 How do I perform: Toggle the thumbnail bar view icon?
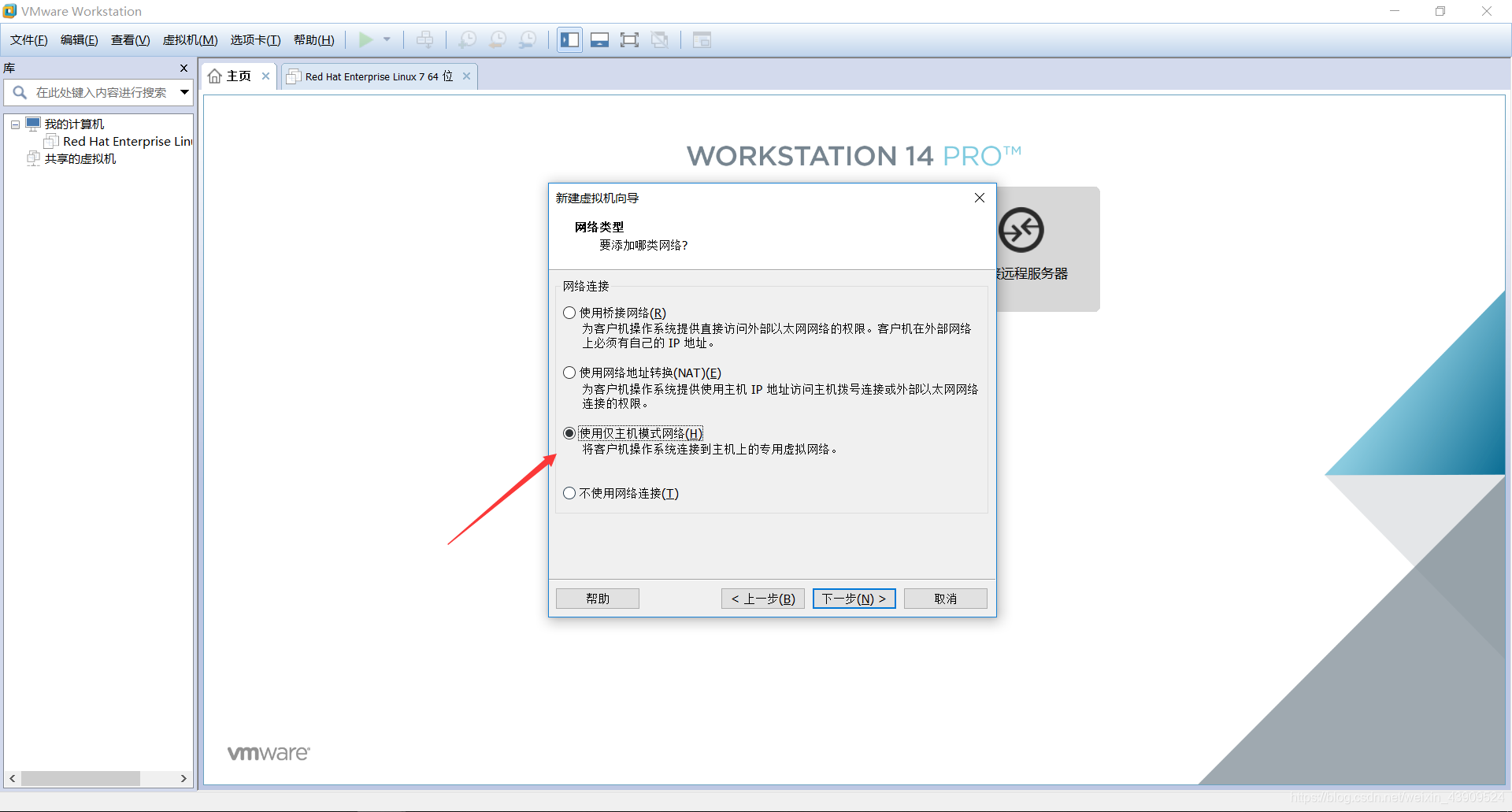point(599,39)
